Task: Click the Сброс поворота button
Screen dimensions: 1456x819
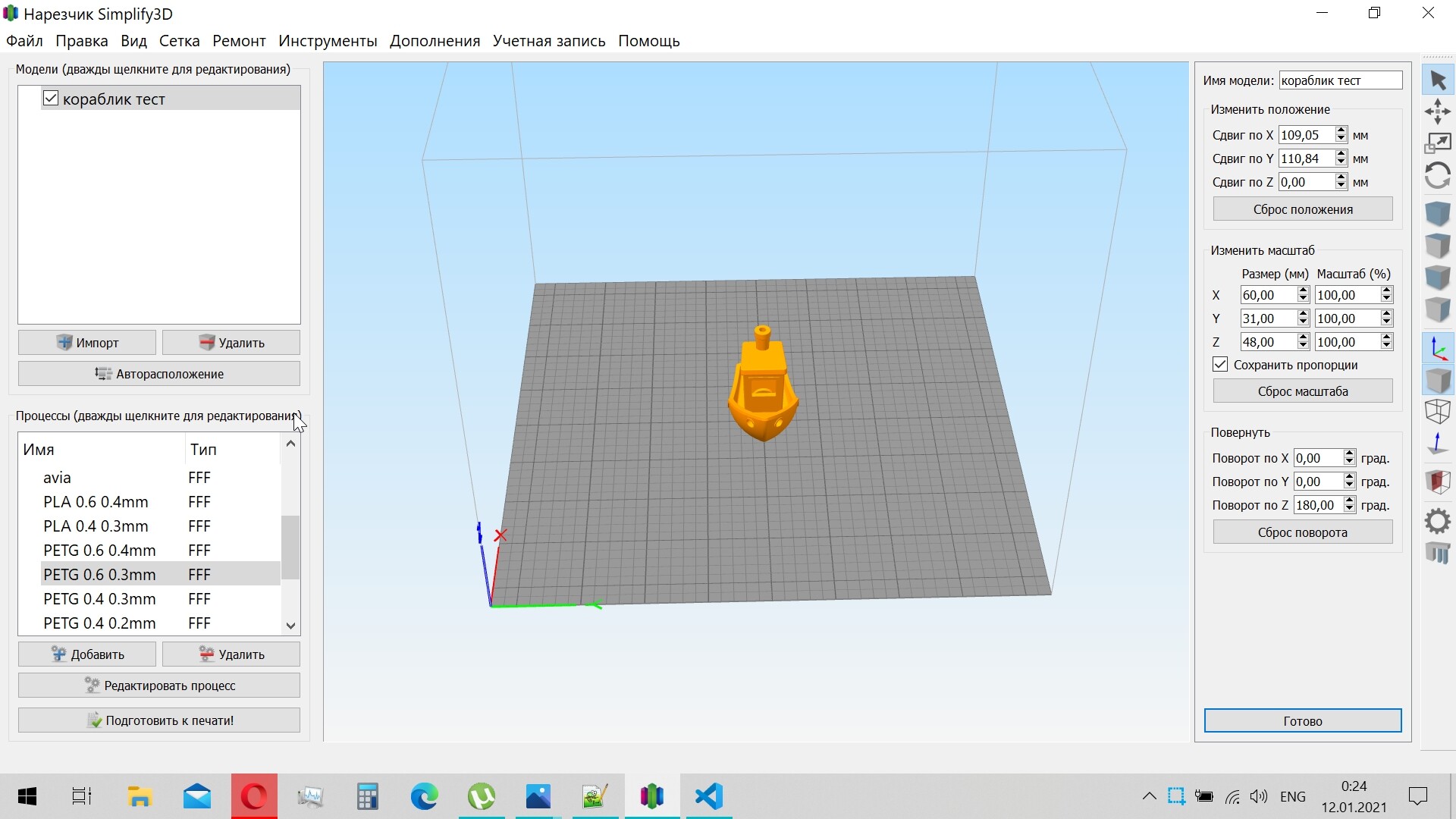Action: coord(1303,532)
